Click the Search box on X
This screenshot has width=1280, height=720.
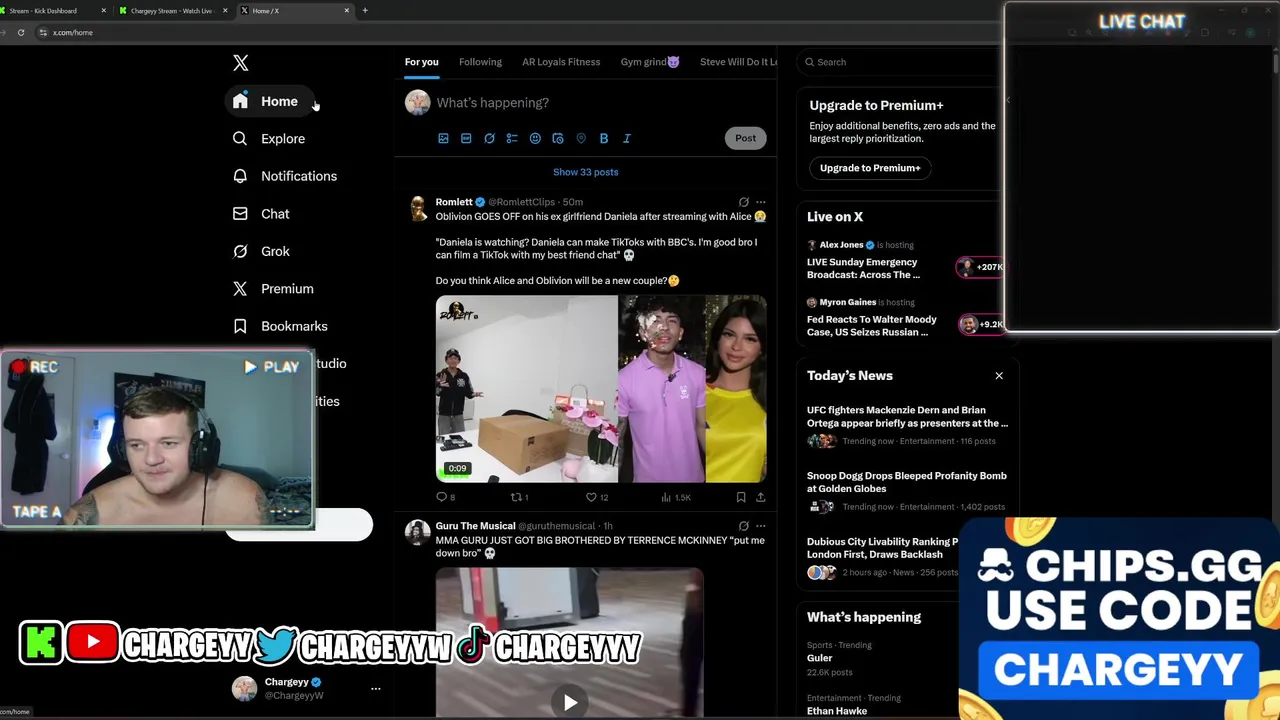pos(900,62)
